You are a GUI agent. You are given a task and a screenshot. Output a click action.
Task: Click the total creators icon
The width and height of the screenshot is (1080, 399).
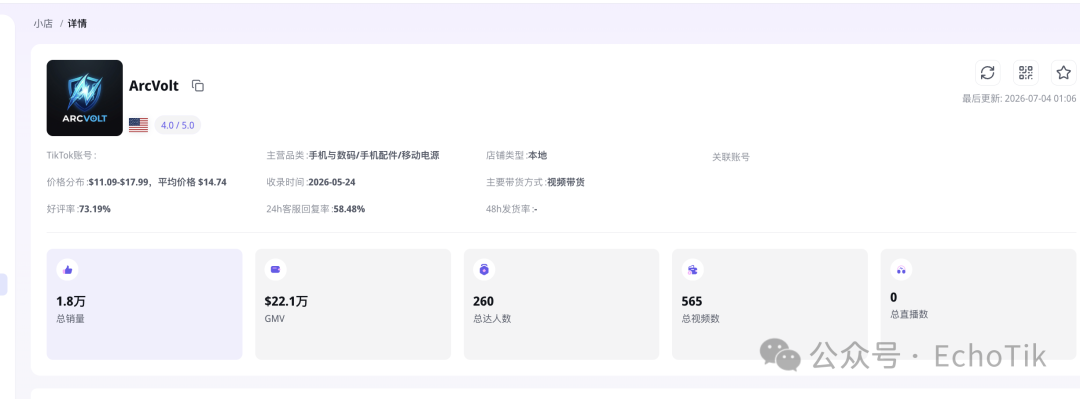tap(484, 270)
